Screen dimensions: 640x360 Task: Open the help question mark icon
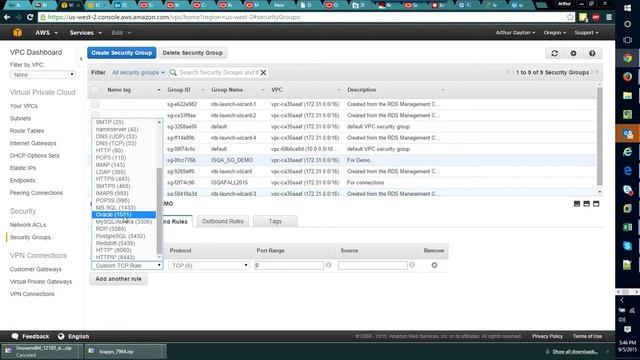click(x=592, y=53)
